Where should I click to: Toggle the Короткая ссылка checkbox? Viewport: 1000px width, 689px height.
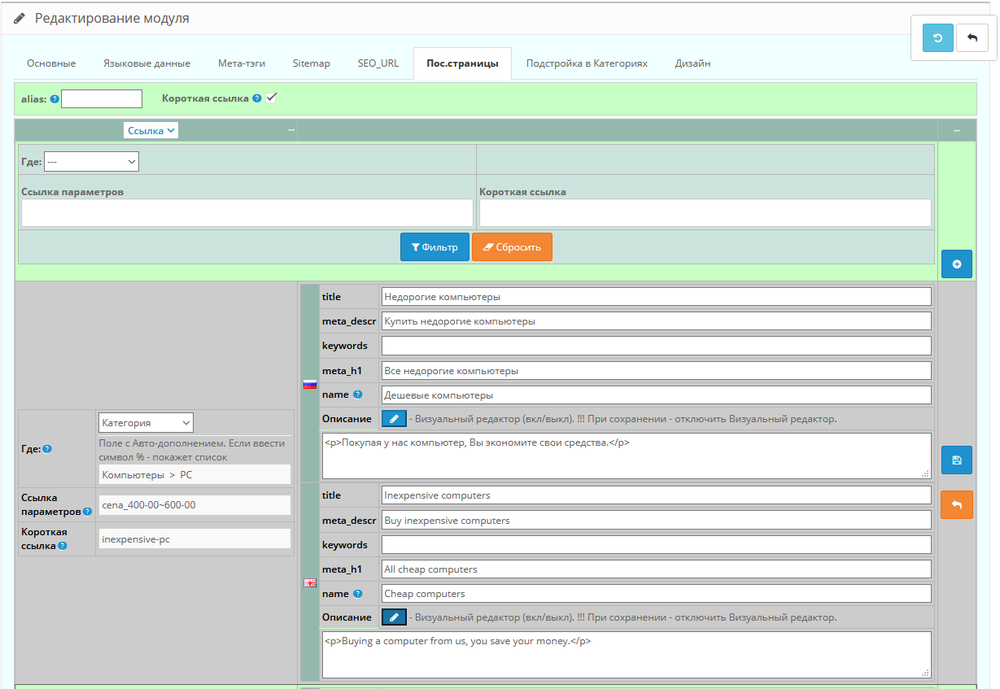(x=271, y=98)
